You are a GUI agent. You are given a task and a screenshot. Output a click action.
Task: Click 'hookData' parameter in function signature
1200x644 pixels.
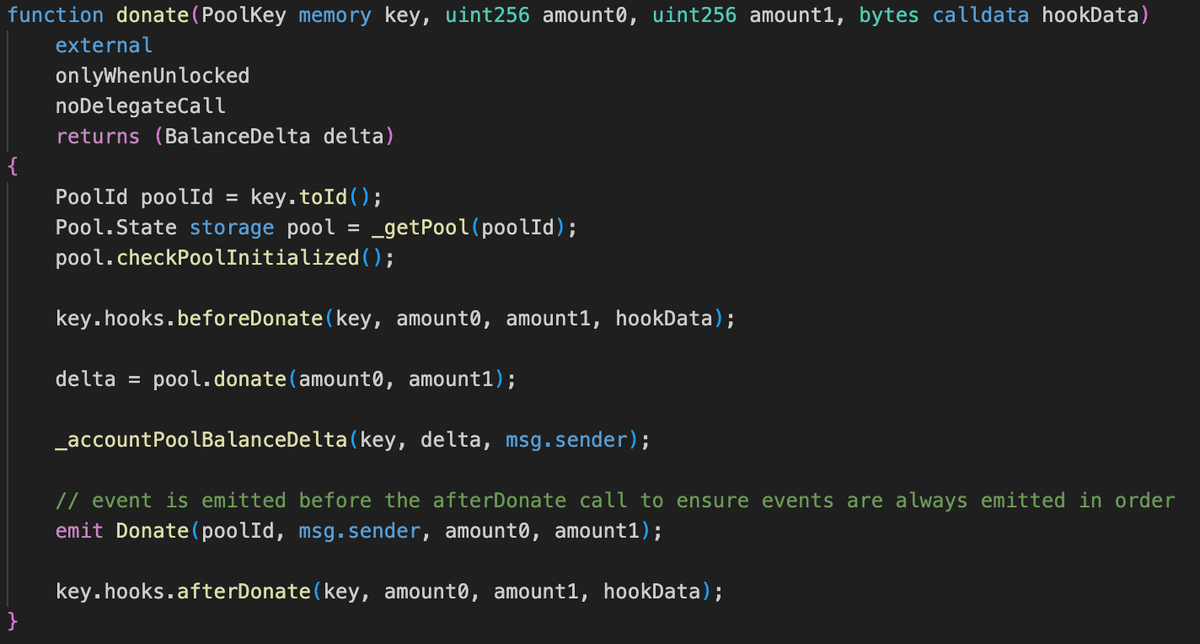1090,15
